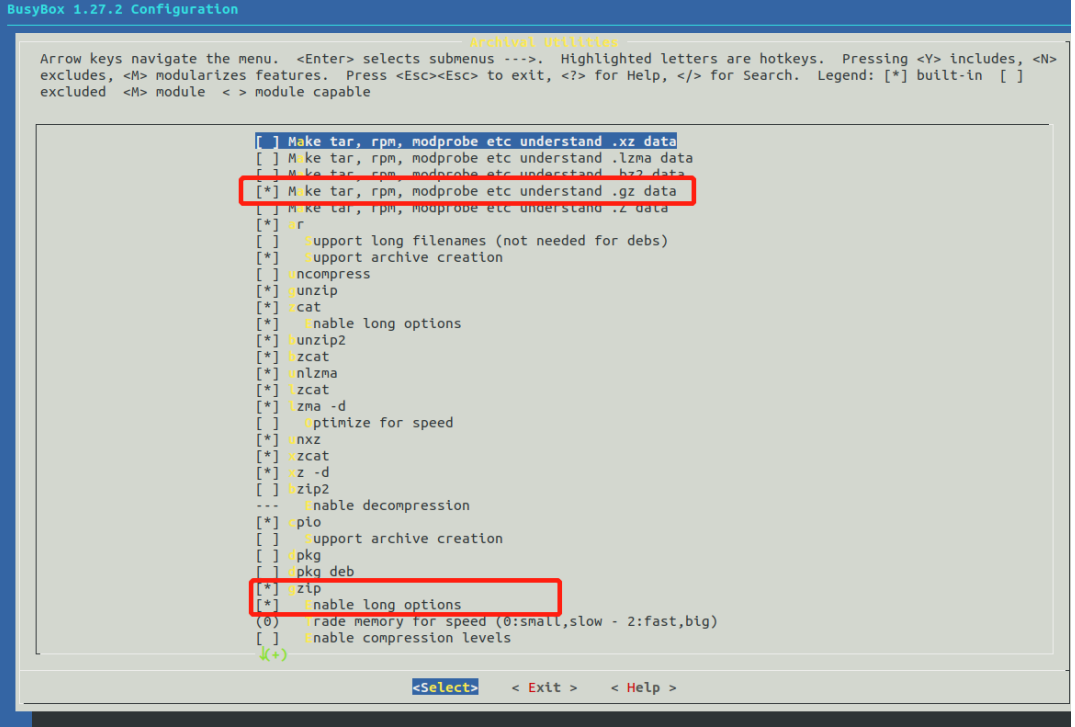Toggle the ar applet checkbox
The height and width of the screenshot is (727, 1075).
point(280,224)
